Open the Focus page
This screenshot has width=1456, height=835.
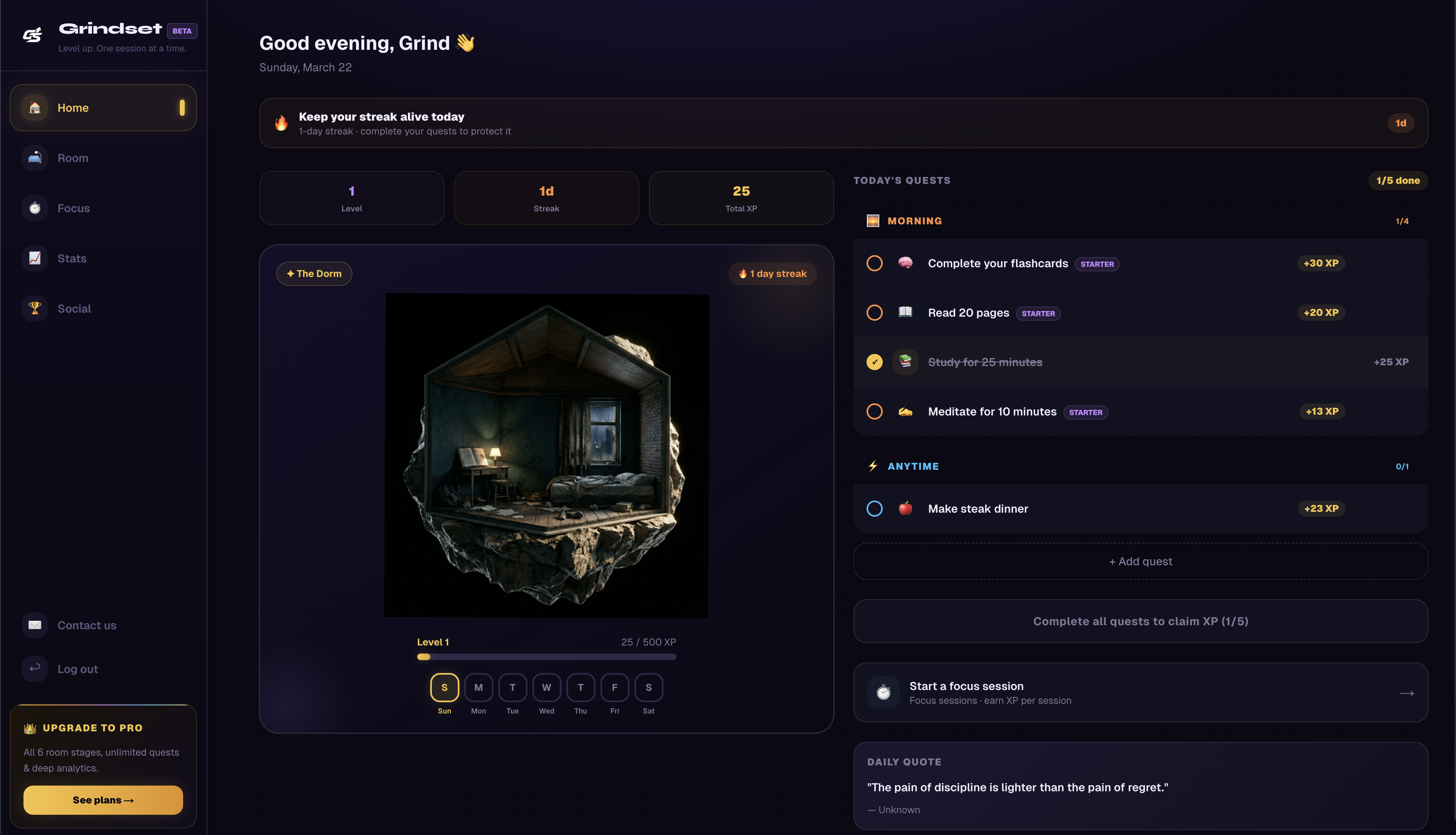tap(103, 208)
